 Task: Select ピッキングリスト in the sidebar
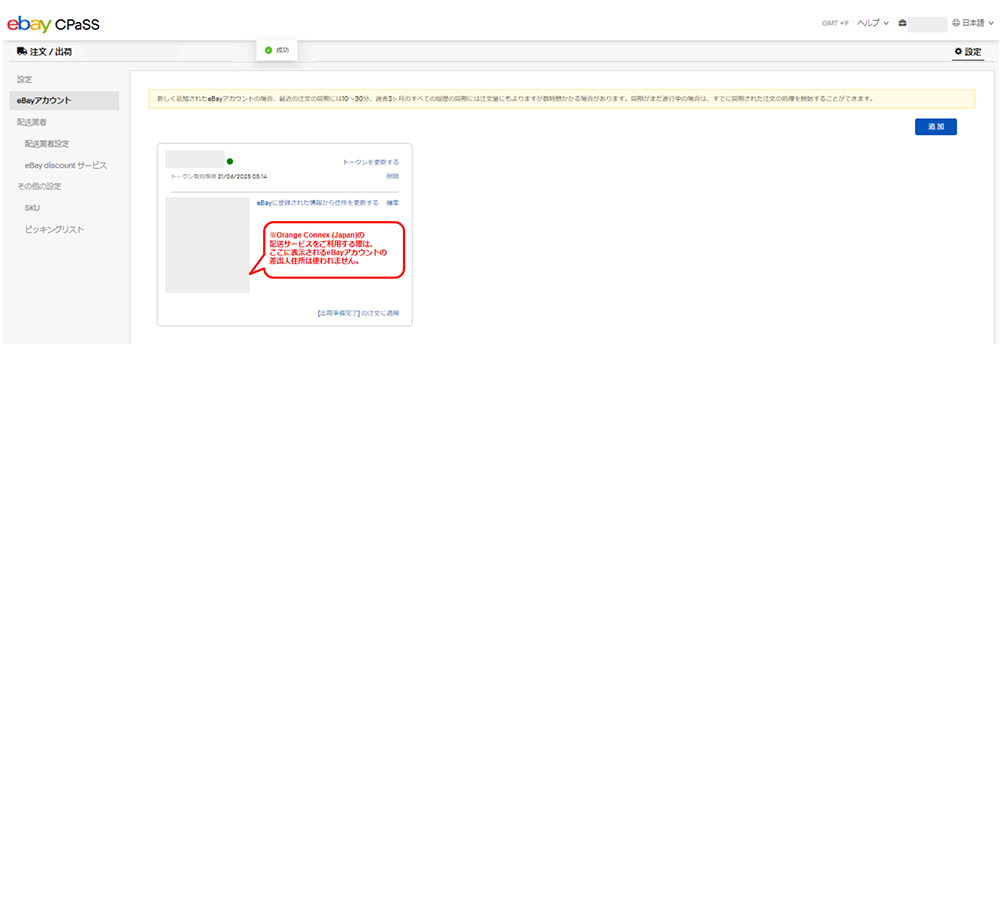(x=54, y=230)
